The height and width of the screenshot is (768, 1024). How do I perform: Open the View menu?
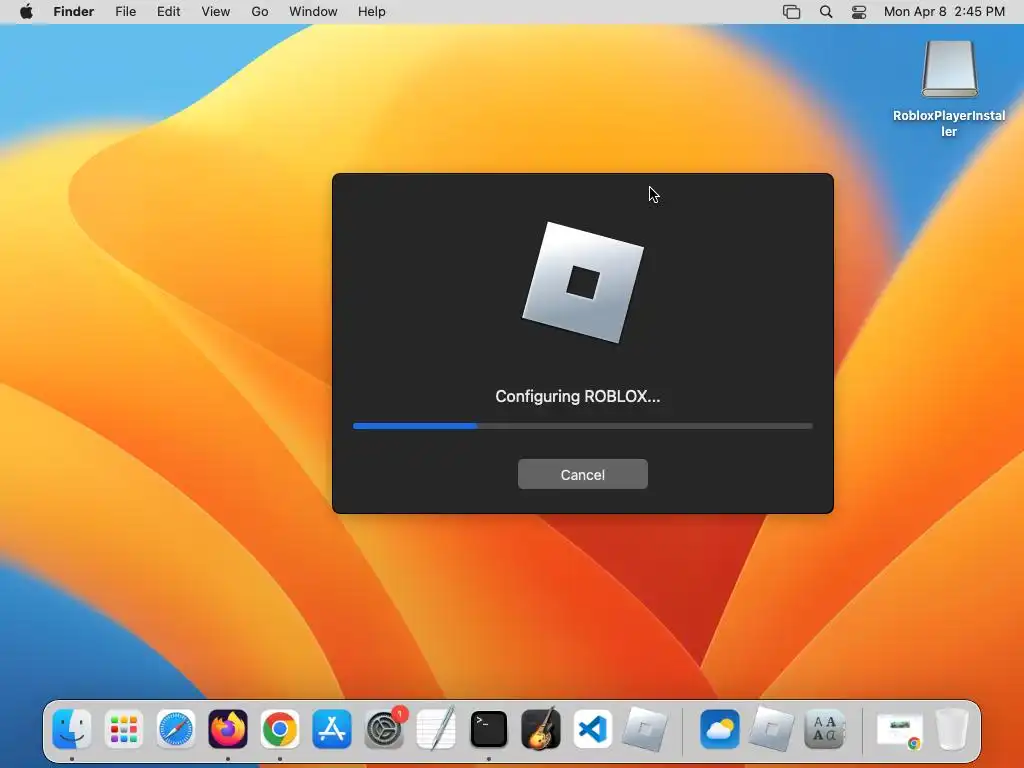216,12
